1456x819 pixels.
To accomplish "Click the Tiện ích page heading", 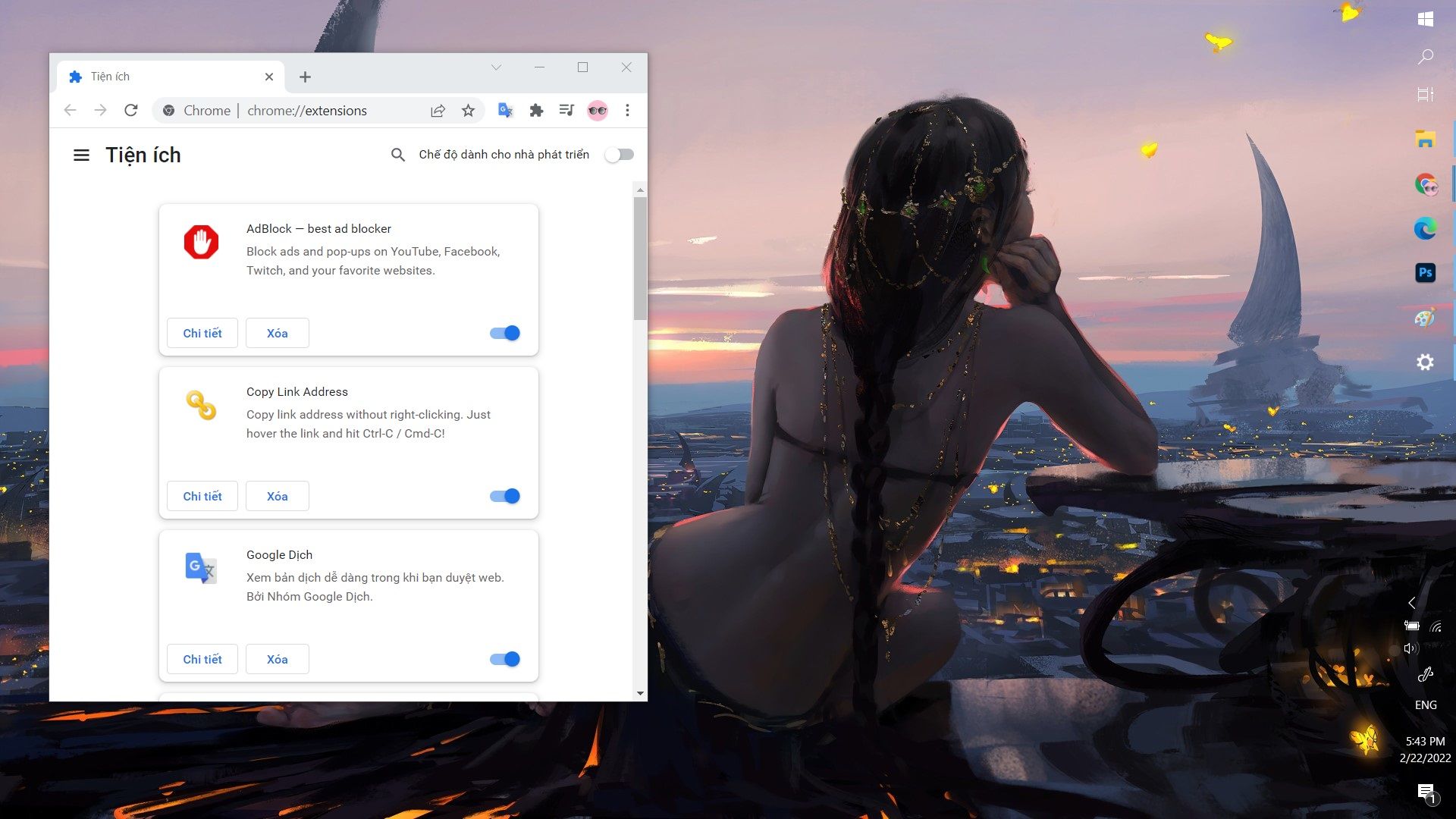I will point(143,155).
